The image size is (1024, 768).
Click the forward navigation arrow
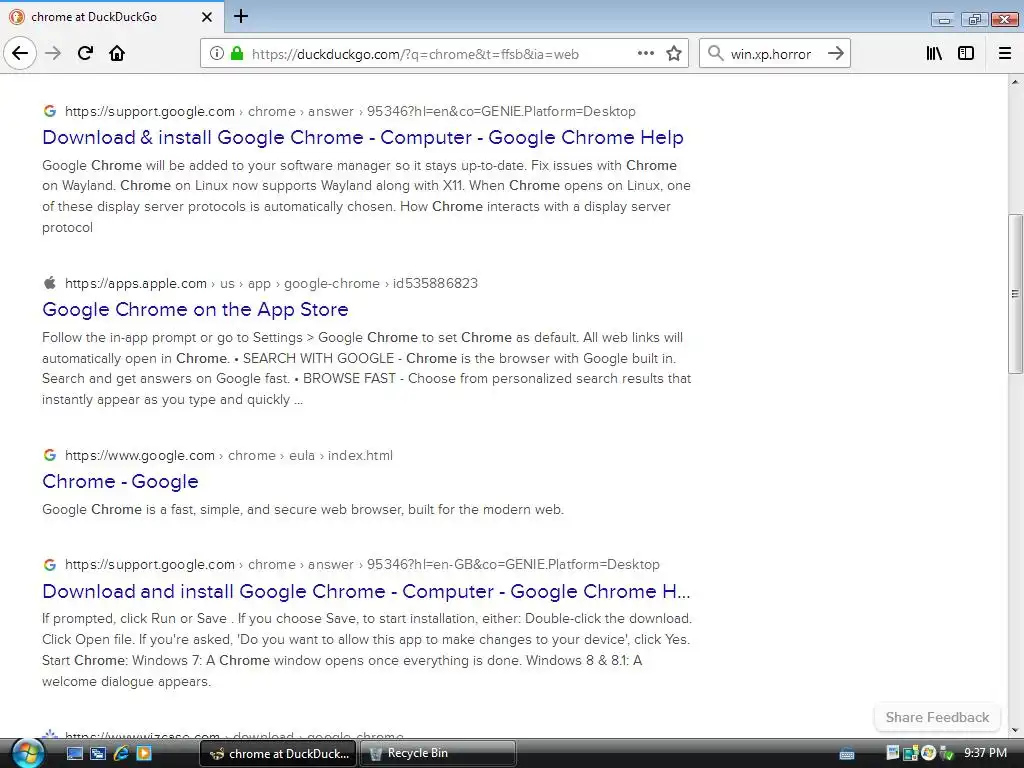(x=53, y=53)
